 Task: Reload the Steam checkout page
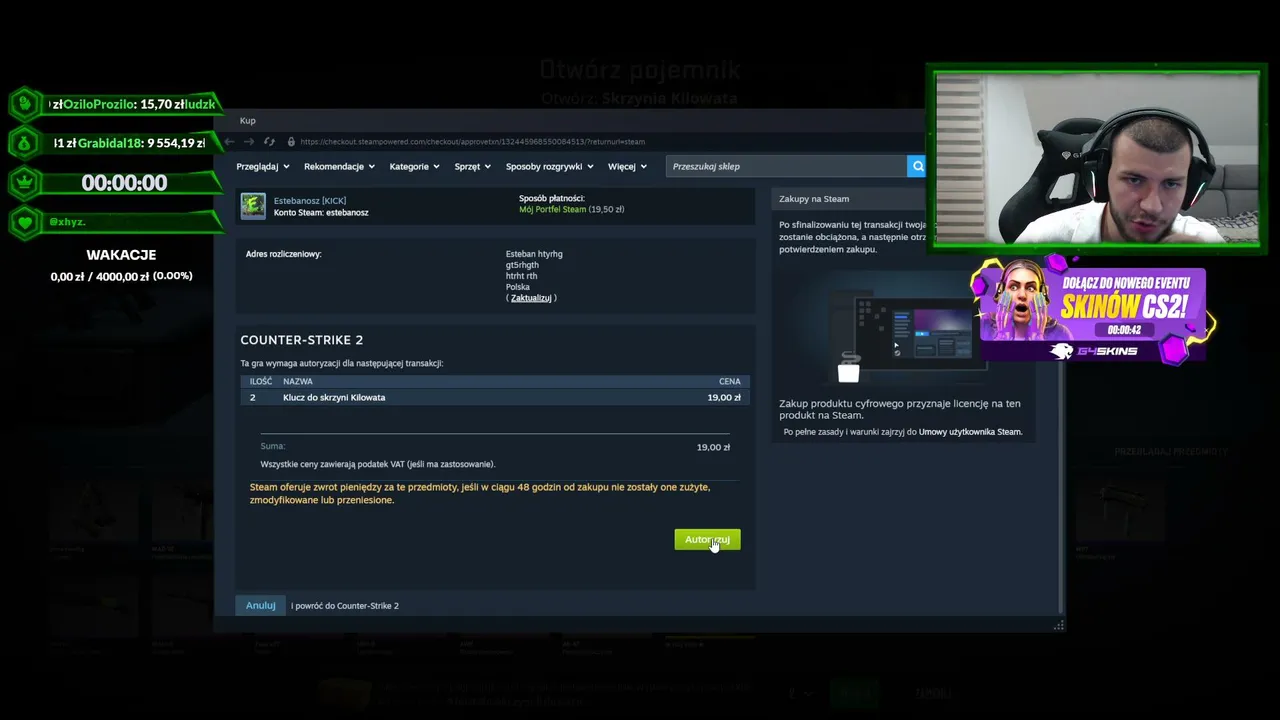tap(269, 142)
